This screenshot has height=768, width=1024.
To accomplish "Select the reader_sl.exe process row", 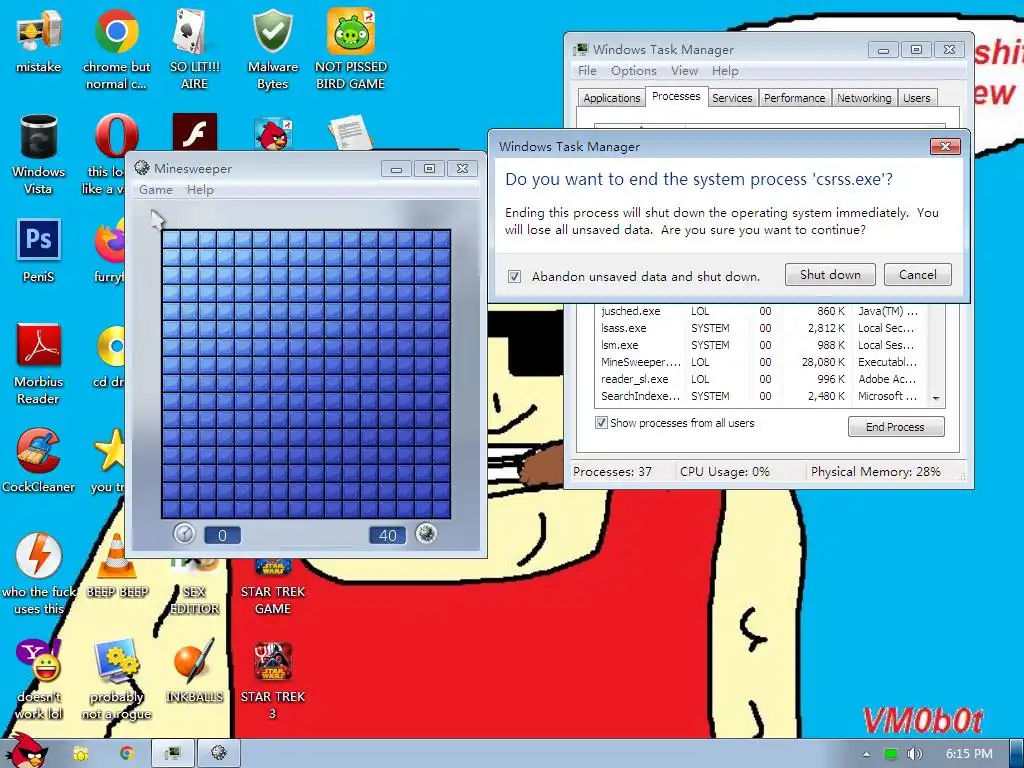I will (761, 379).
